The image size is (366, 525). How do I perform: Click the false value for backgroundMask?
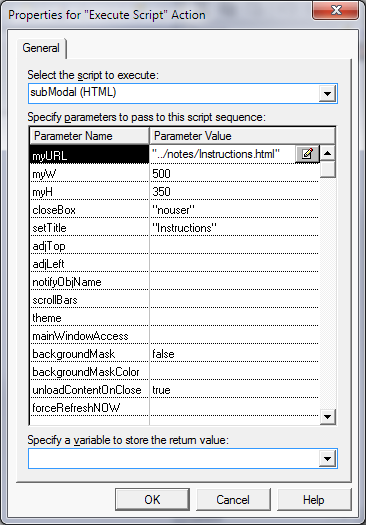click(234, 354)
